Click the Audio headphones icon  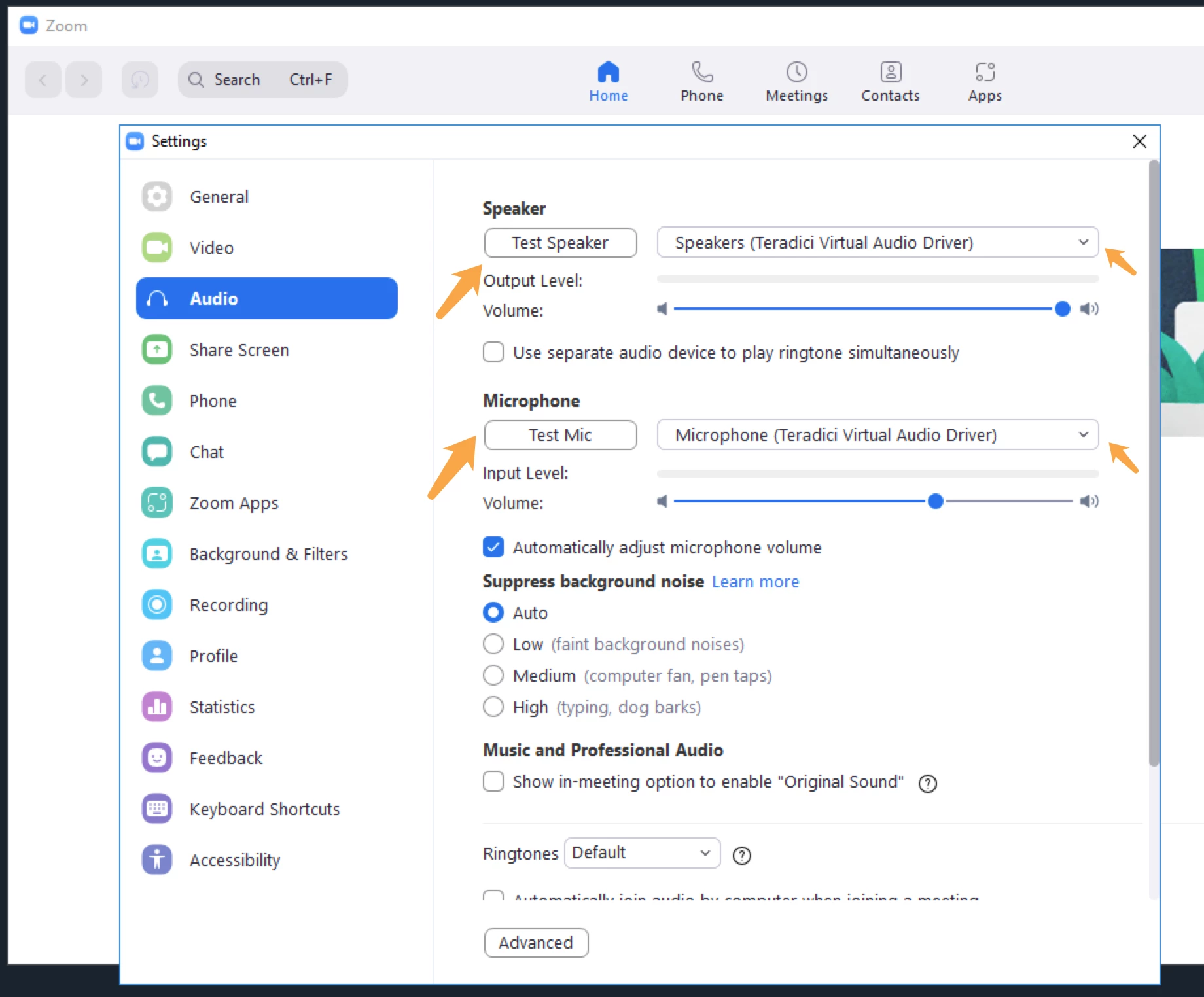click(157, 299)
